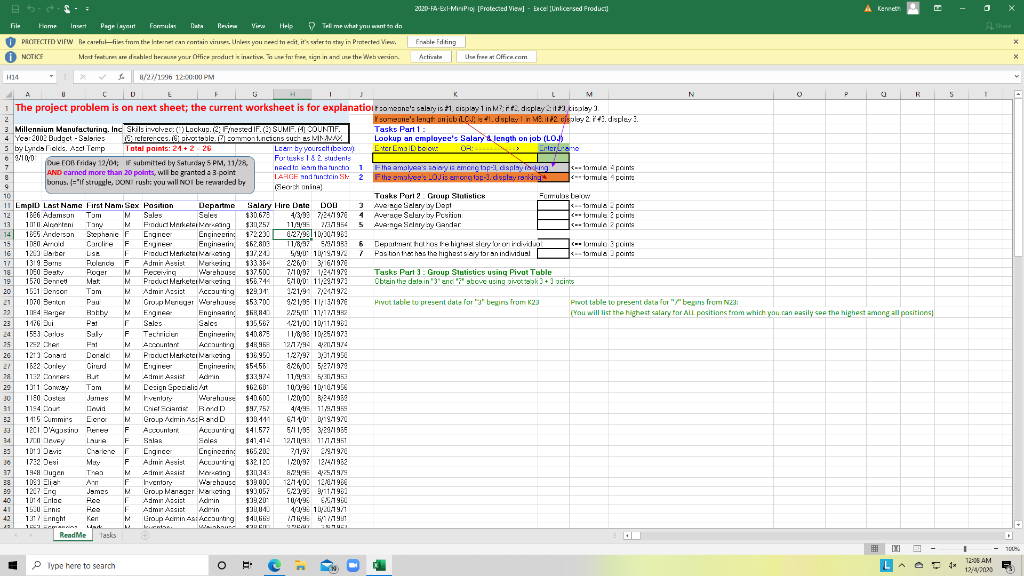
Task: Click the Excel icon on the taskbar
Action: pos(379,566)
